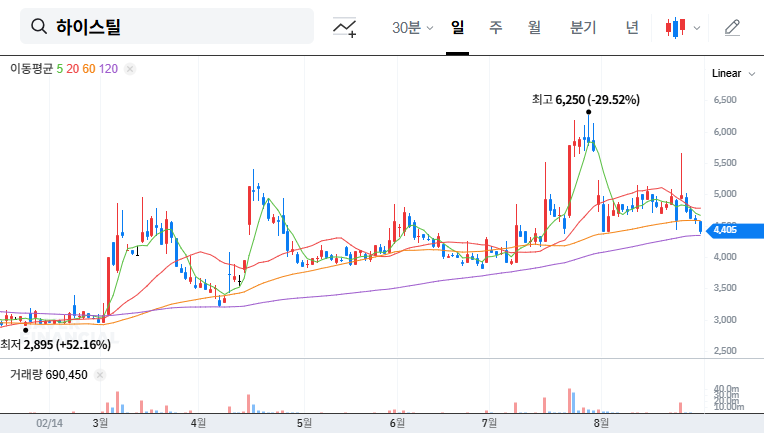Click the 이동평균 indicator label

click(31, 69)
